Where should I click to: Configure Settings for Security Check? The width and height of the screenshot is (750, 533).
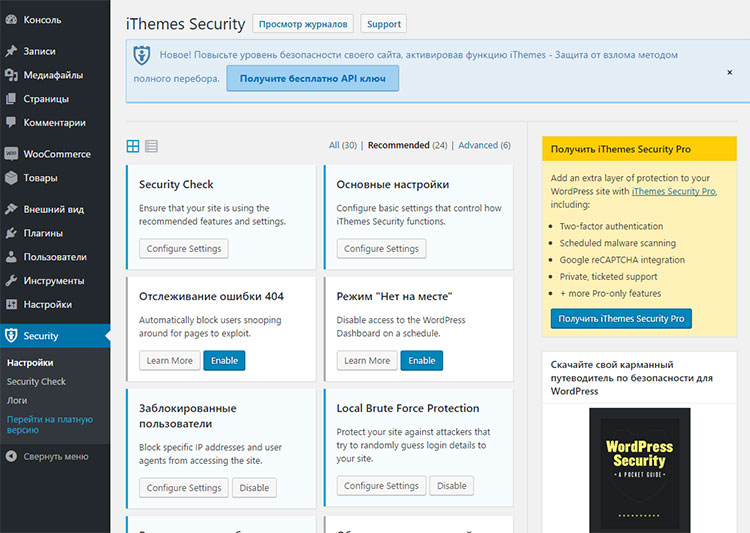pyautogui.click(x=184, y=249)
